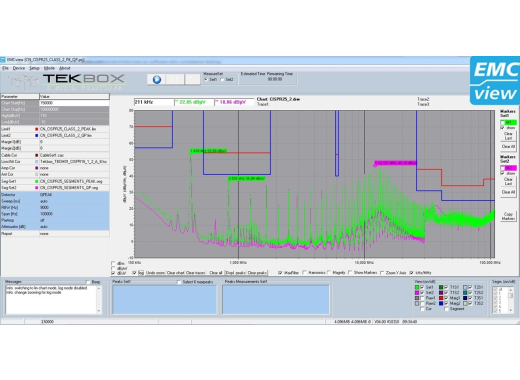
Task: Toggle the Marg2 view checkbox
Action: pyautogui.click(x=446, y=303)
